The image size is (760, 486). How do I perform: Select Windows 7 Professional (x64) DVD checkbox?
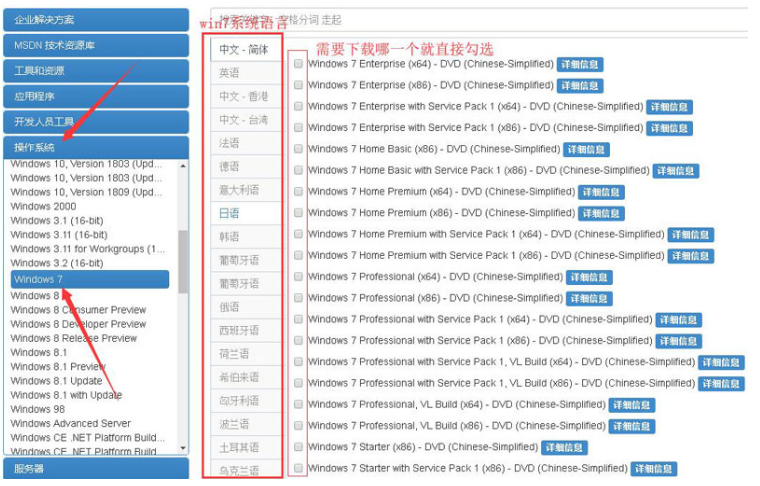coord(299,277)
